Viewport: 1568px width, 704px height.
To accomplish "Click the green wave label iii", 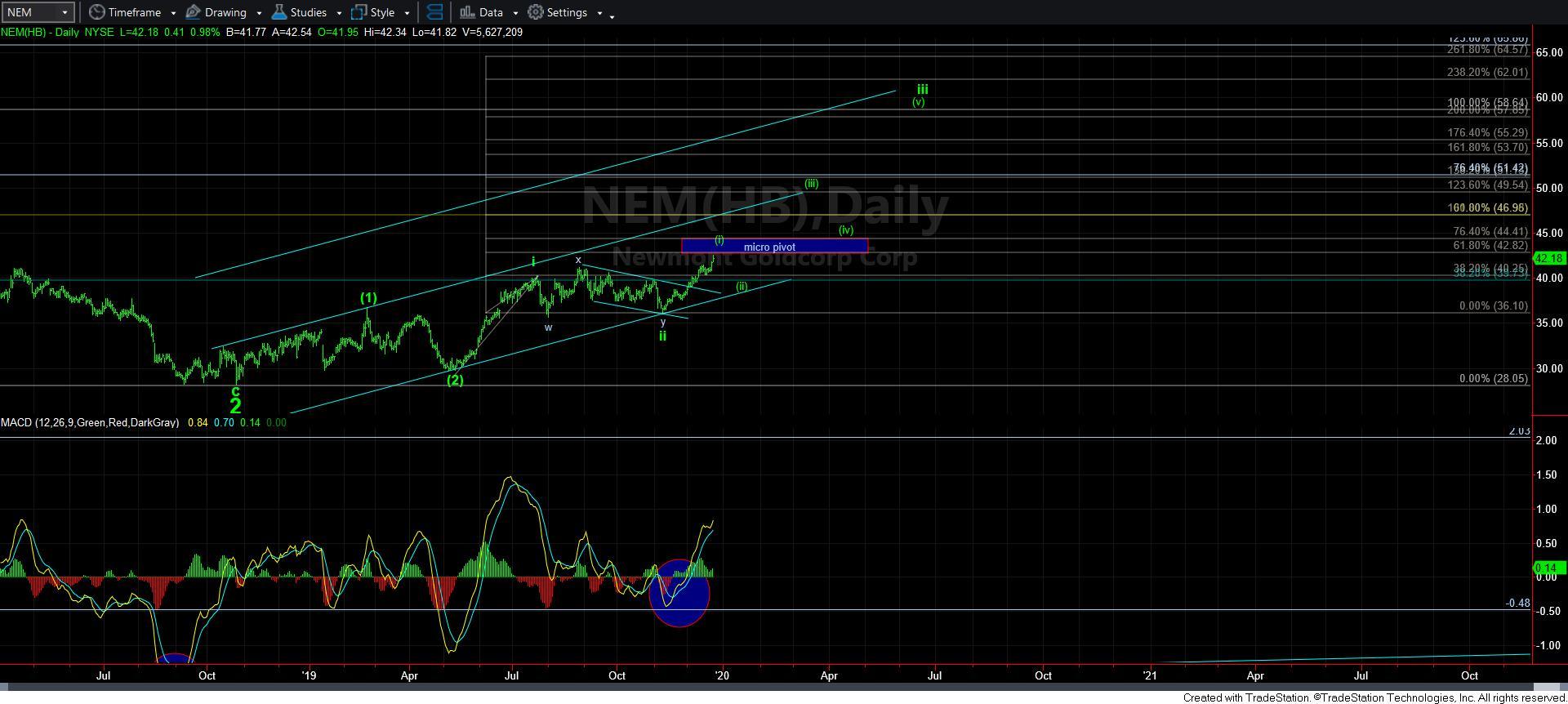I will pos(922,89).
